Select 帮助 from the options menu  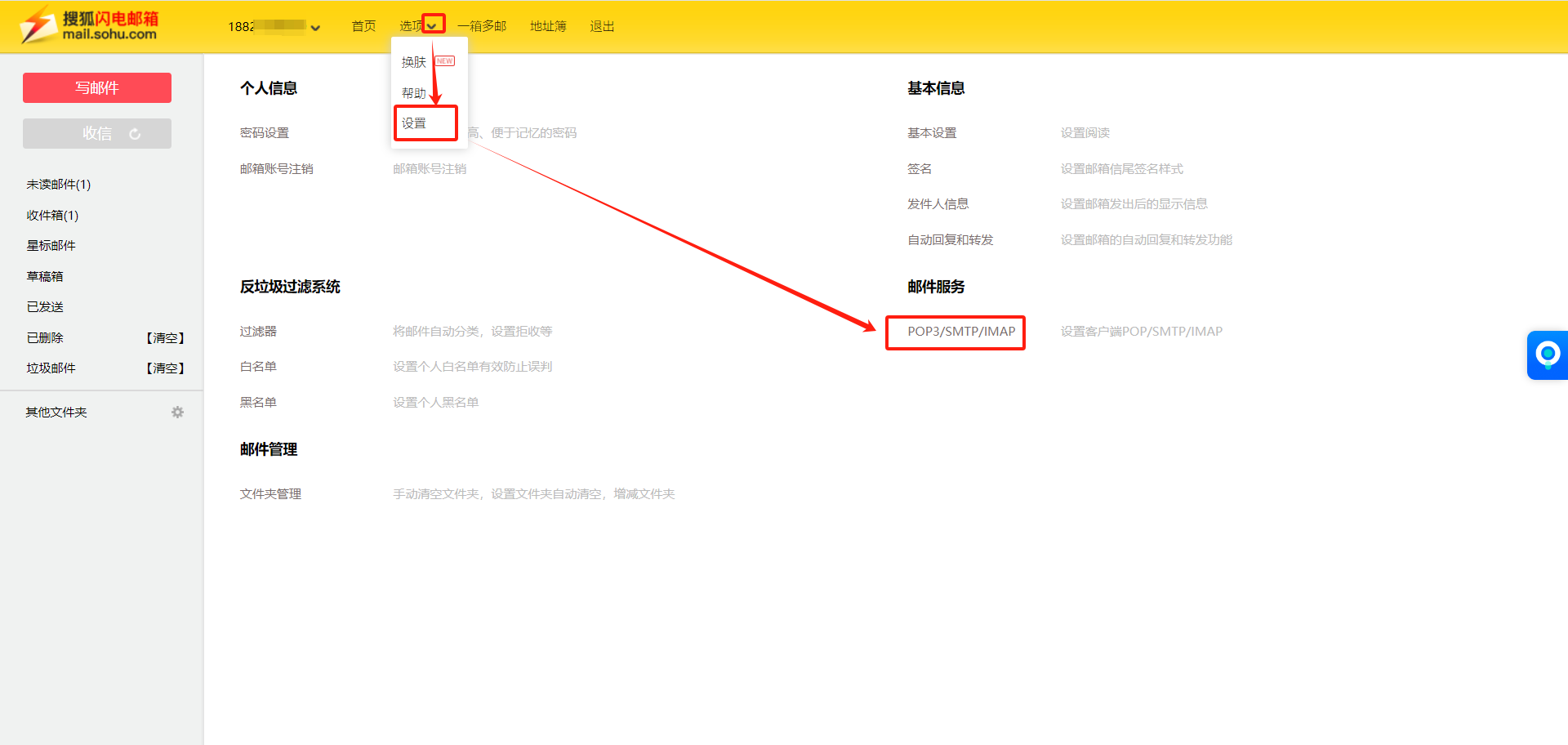click(414, 93)
